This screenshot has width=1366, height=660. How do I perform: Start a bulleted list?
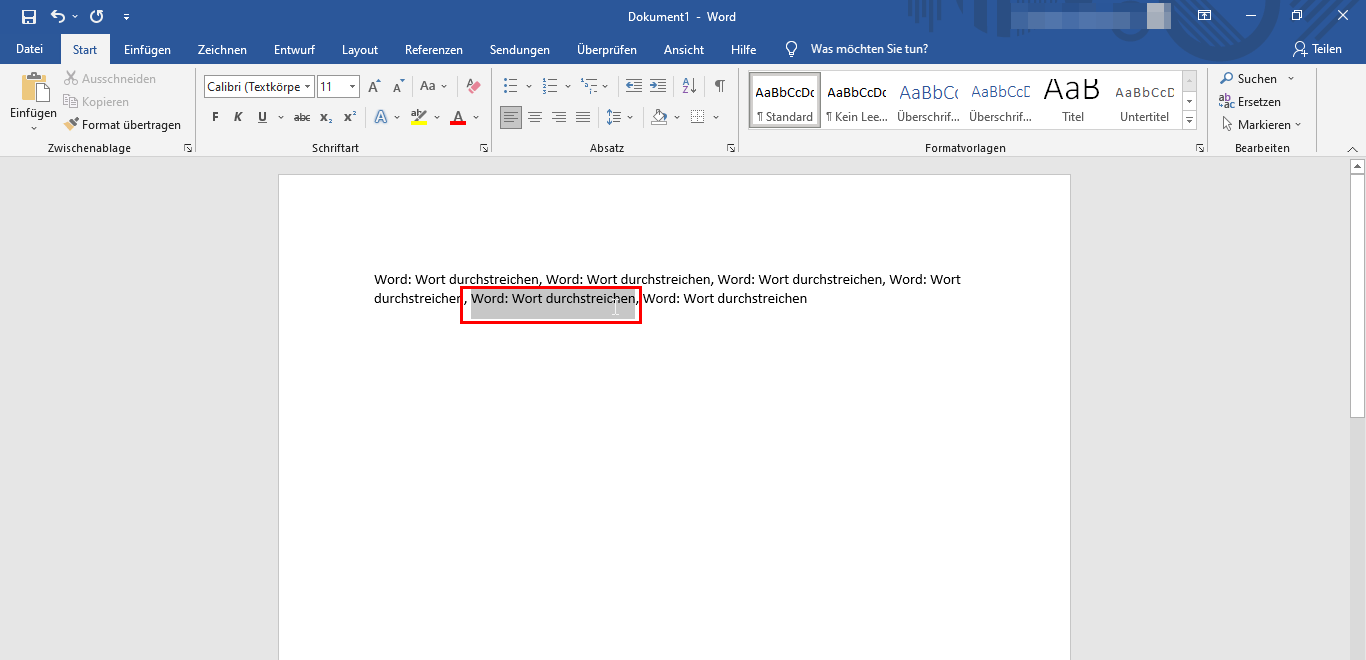tap(511, 87)
